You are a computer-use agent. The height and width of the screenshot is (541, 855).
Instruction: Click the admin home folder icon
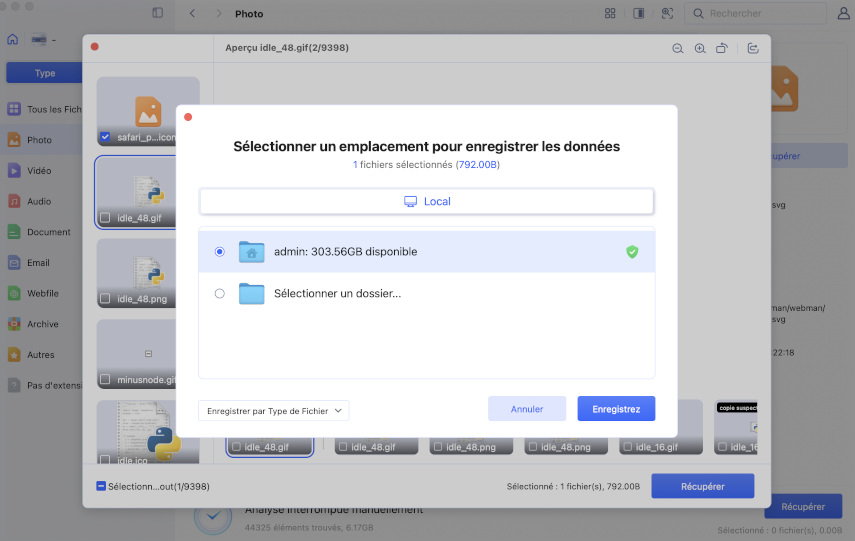251,251
